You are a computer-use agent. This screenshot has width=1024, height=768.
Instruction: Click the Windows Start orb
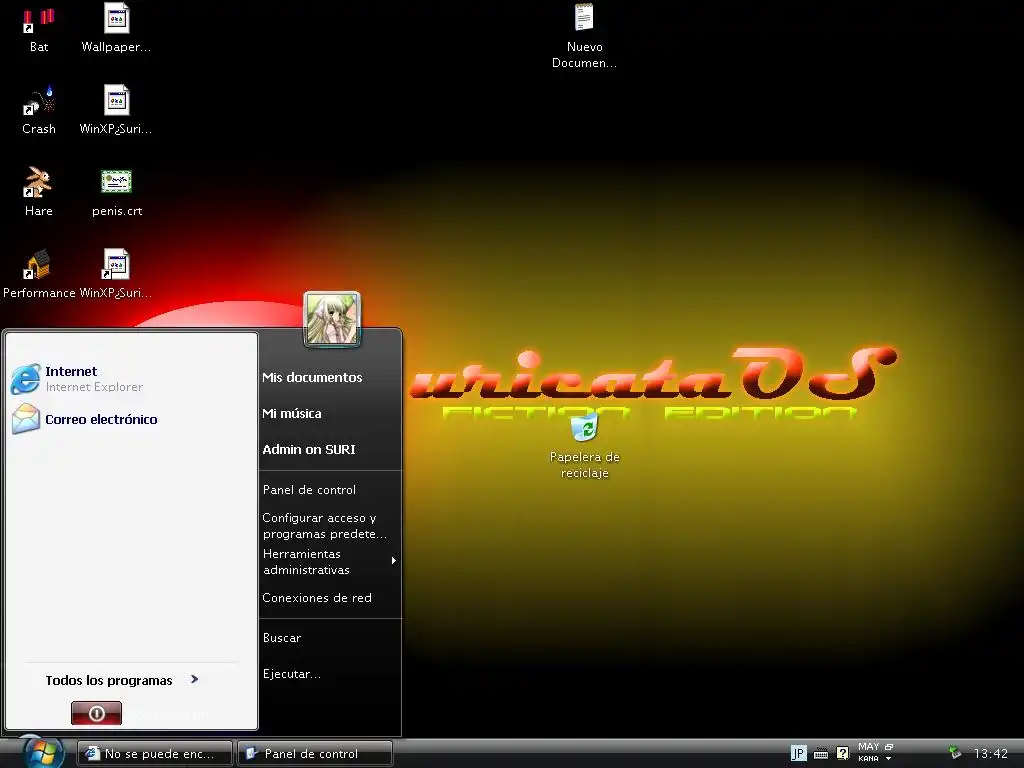pos(44,752)
